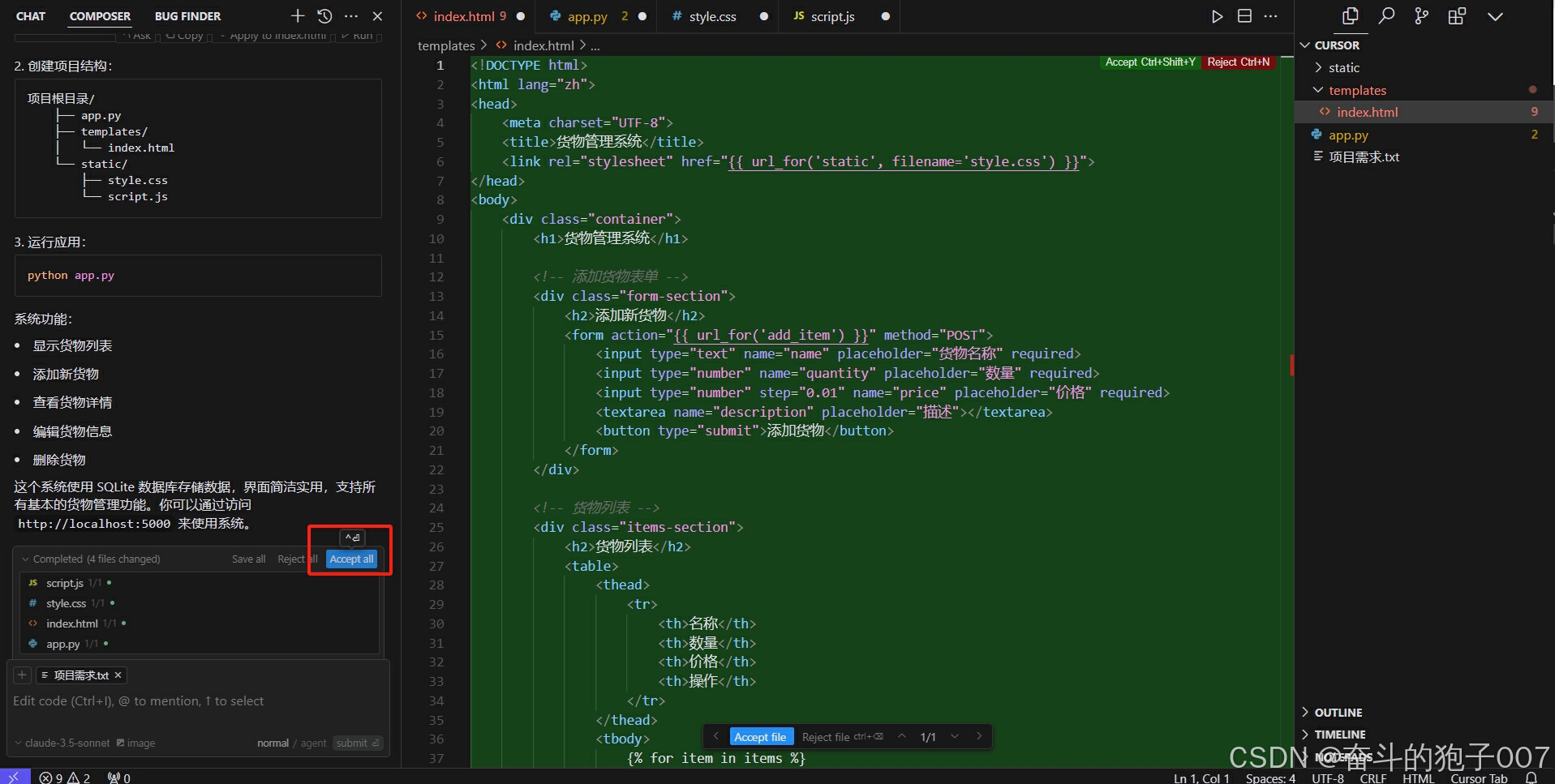The width and height of the screenshot is (1555, 784).
Task: Click the Accept all button
Action: click(x=351, y=559)
